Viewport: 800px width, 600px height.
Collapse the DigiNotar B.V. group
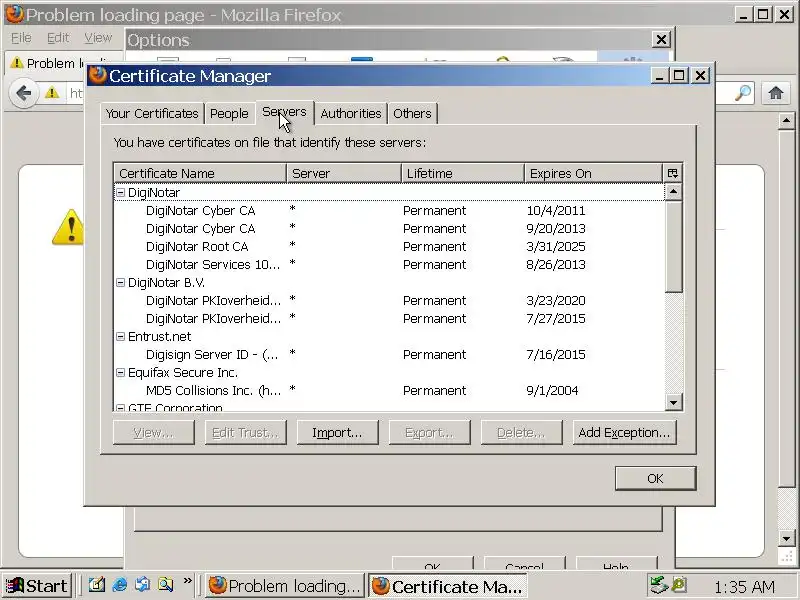coord(120,283)
